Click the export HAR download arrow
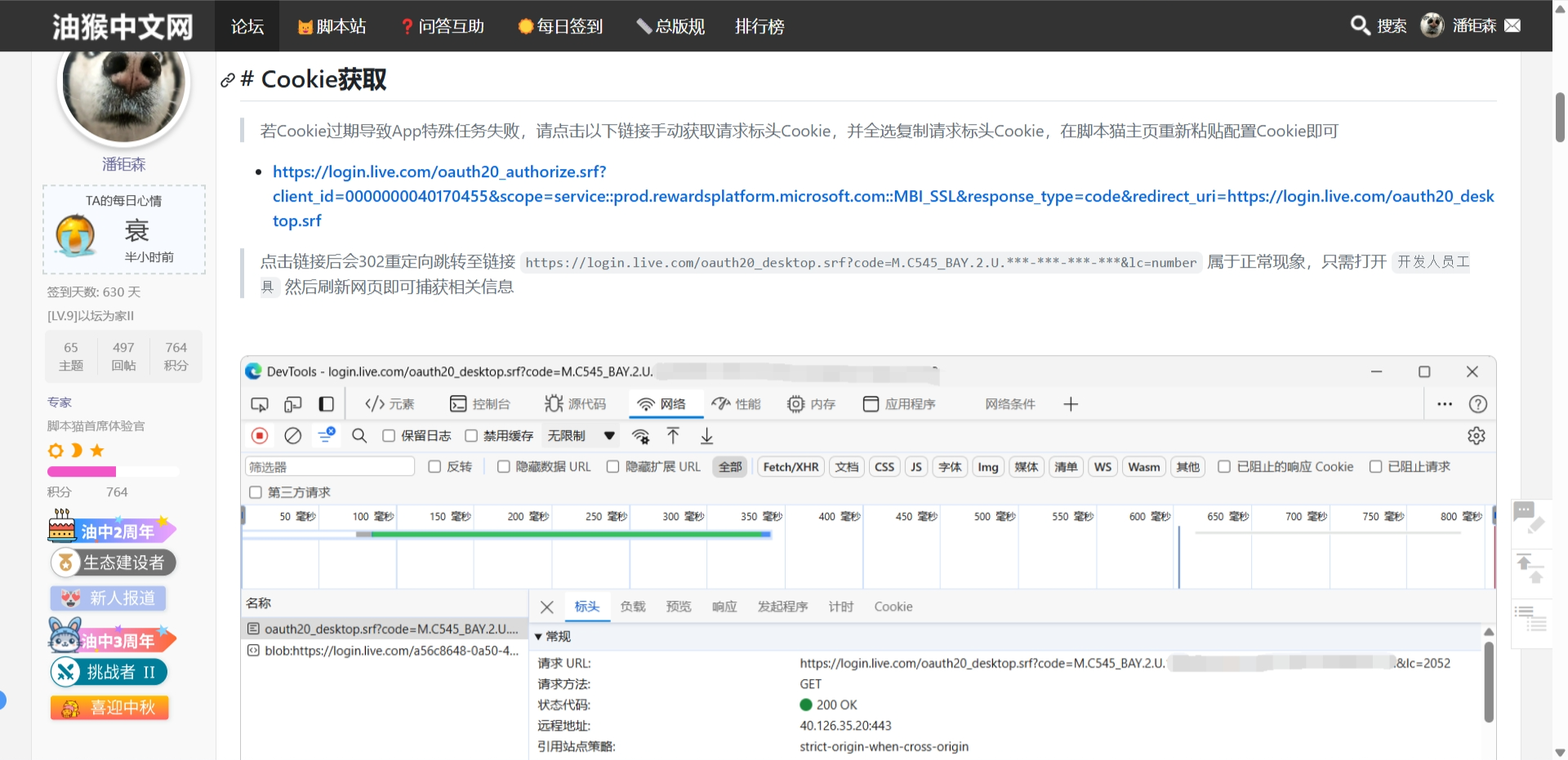This screenshot has width=1568, height=760. 706,436
